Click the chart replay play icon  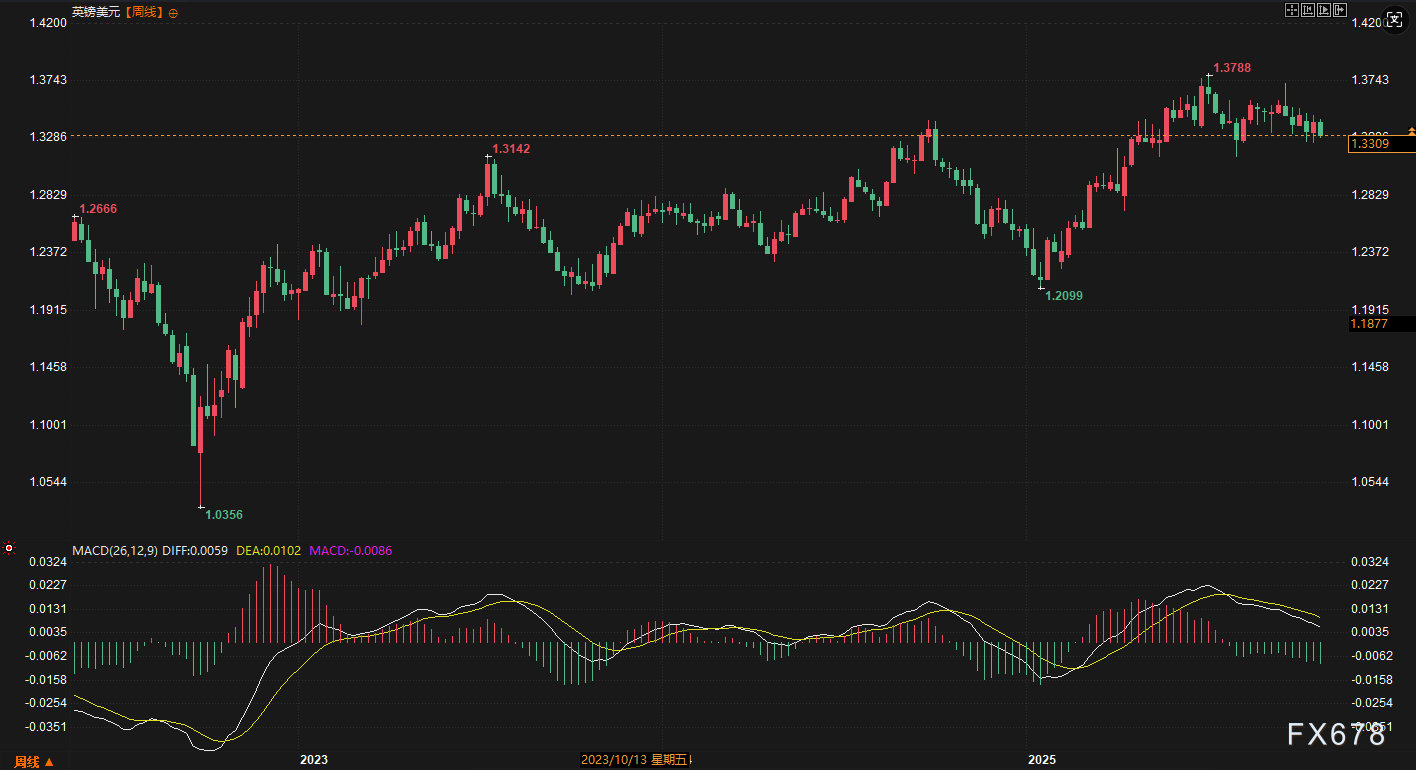click(1324, 10)
